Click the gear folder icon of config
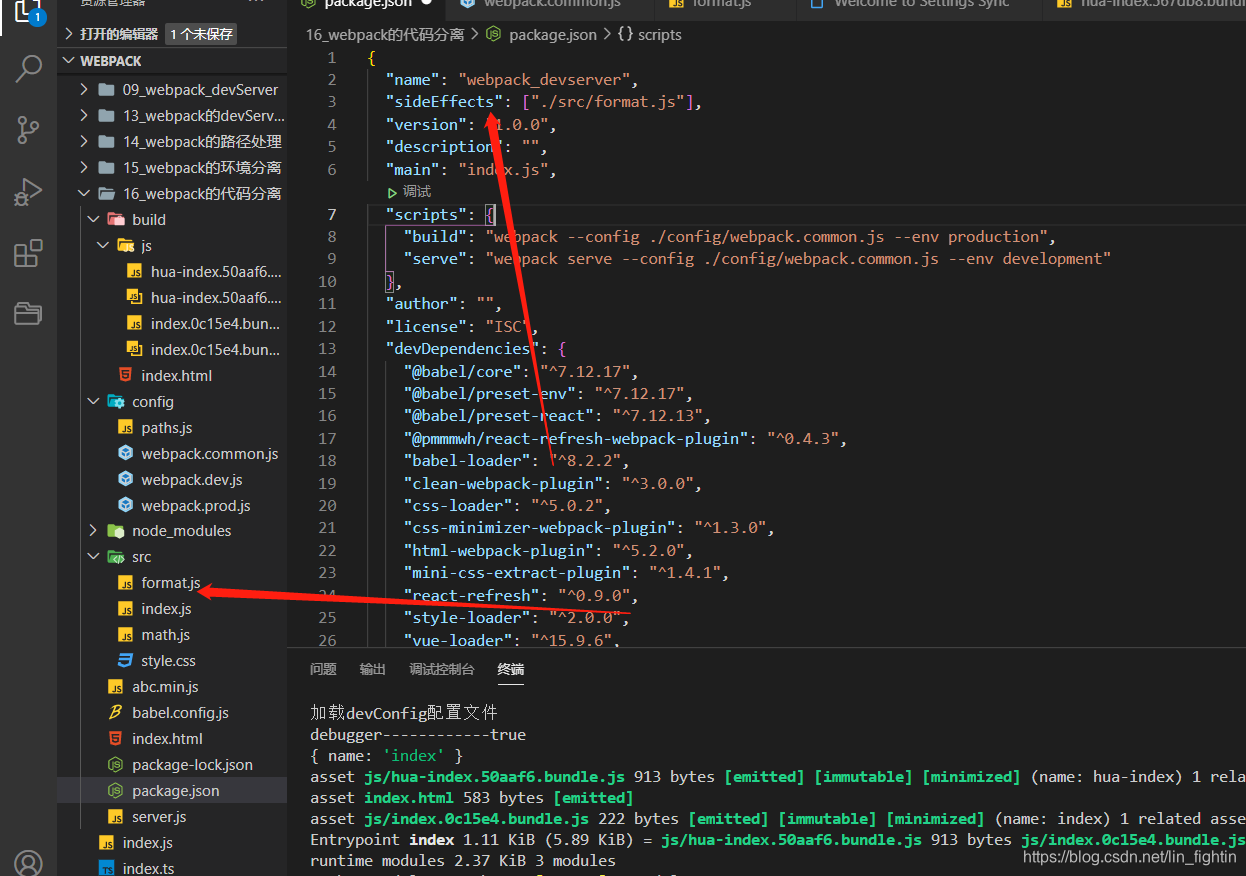Screen dimensions: 1246x876 [x=116, y=401]
